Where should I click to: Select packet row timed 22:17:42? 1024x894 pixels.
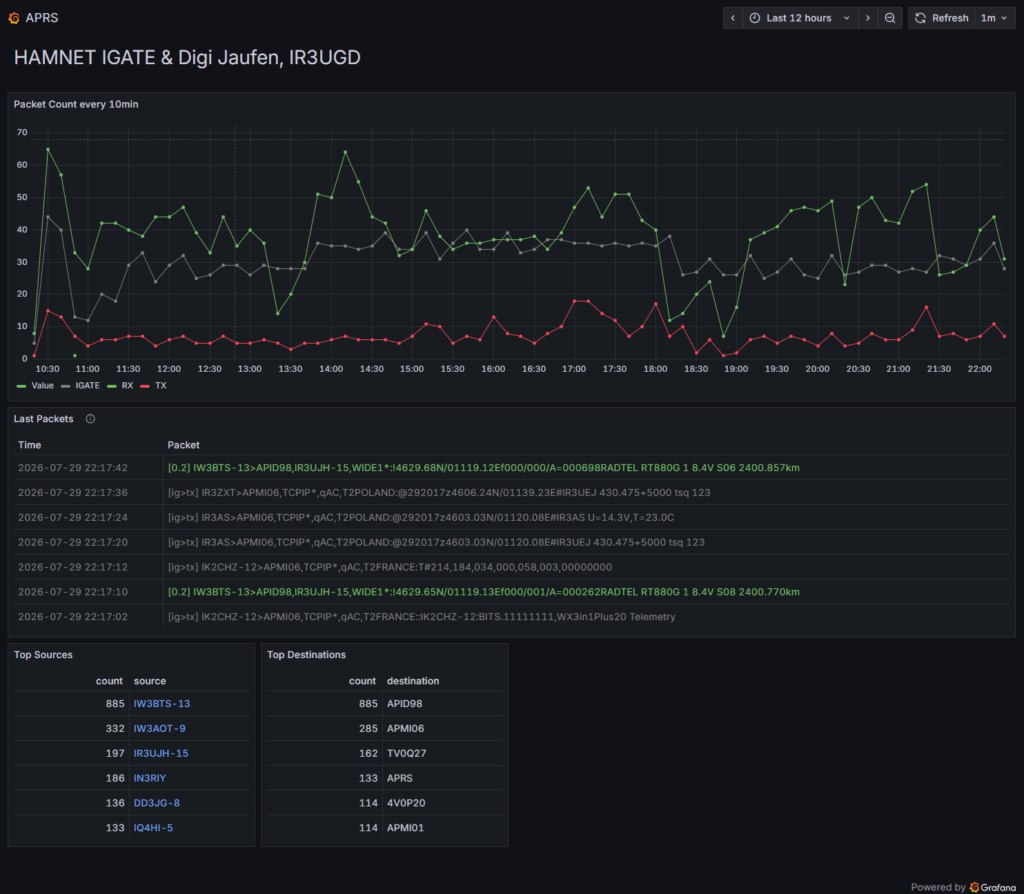pyautogui.click(x=512, y=468)
